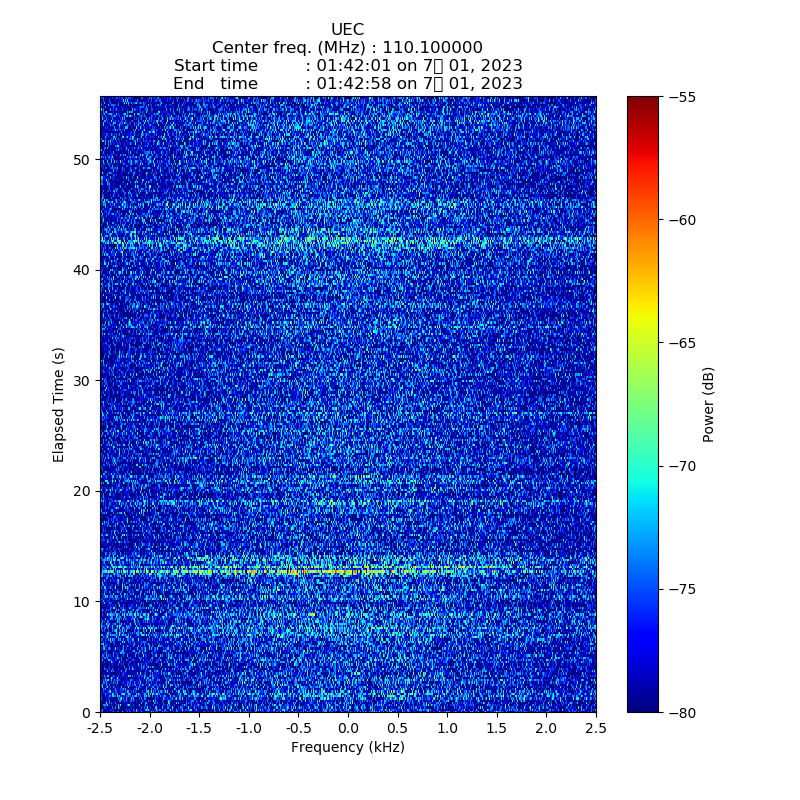Click the Center freq. 110.100000 text

click(x=347, y=48)
